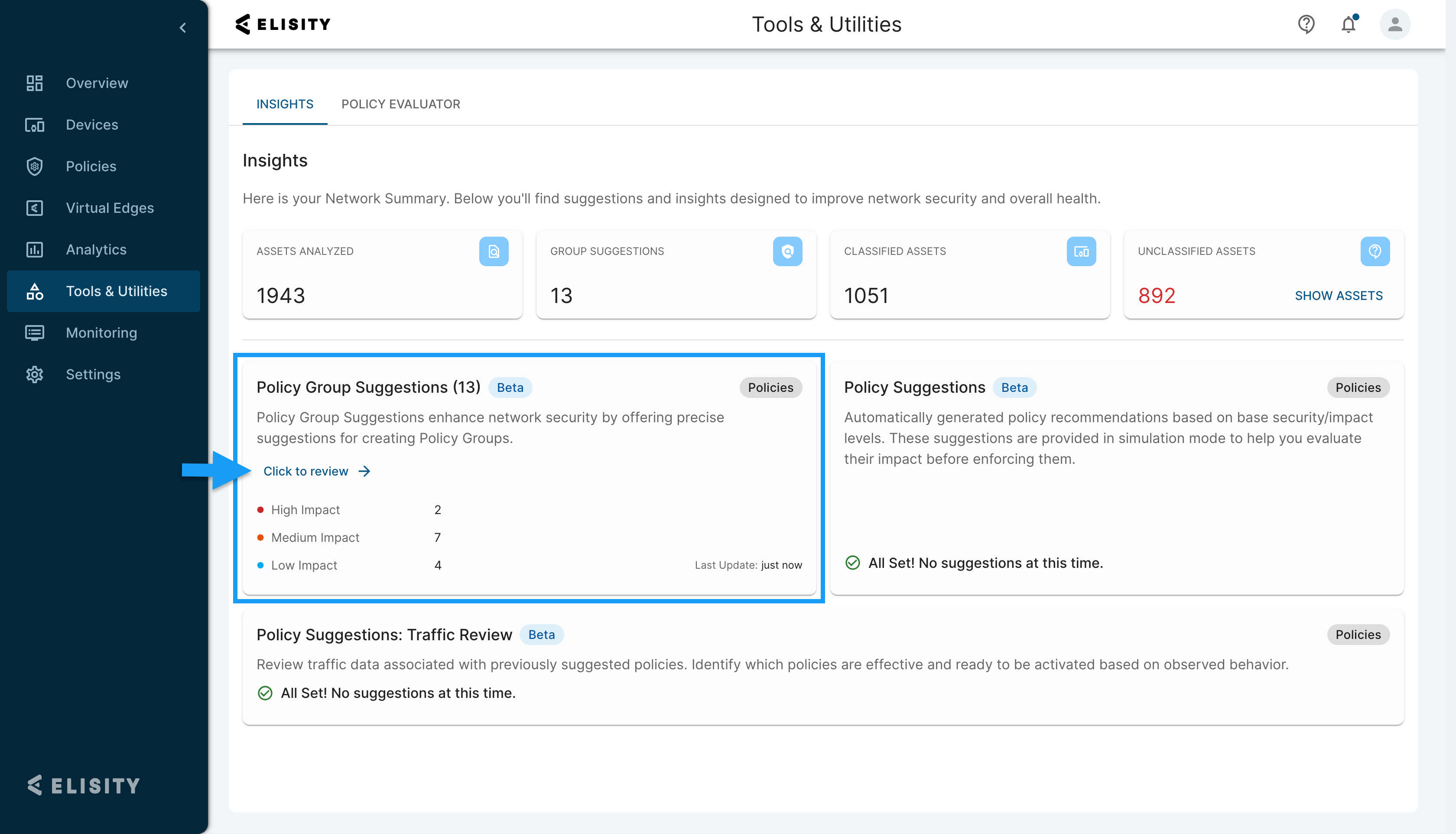Viewport: 1456px width, 834px height.
Task: Click green checkmark in Policy Suggestions card
Action: 852,563
